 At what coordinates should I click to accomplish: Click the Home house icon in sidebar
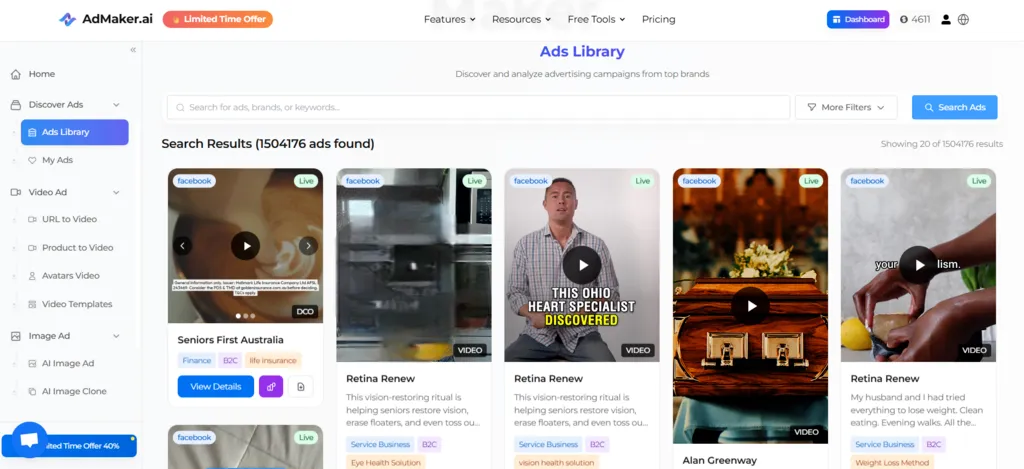click(x=16, y=74)
